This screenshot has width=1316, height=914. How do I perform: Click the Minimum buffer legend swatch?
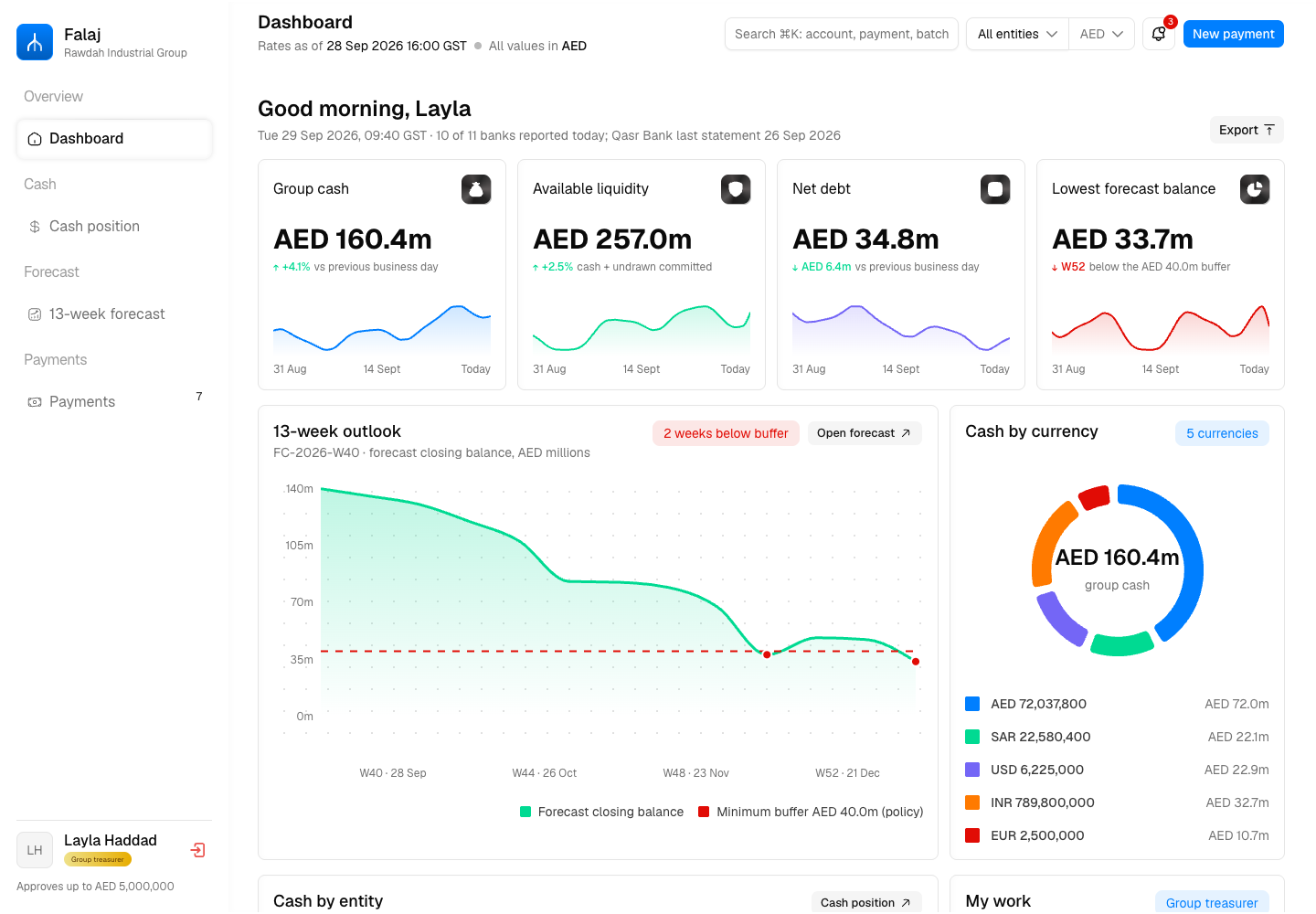(x=704, y=812)
